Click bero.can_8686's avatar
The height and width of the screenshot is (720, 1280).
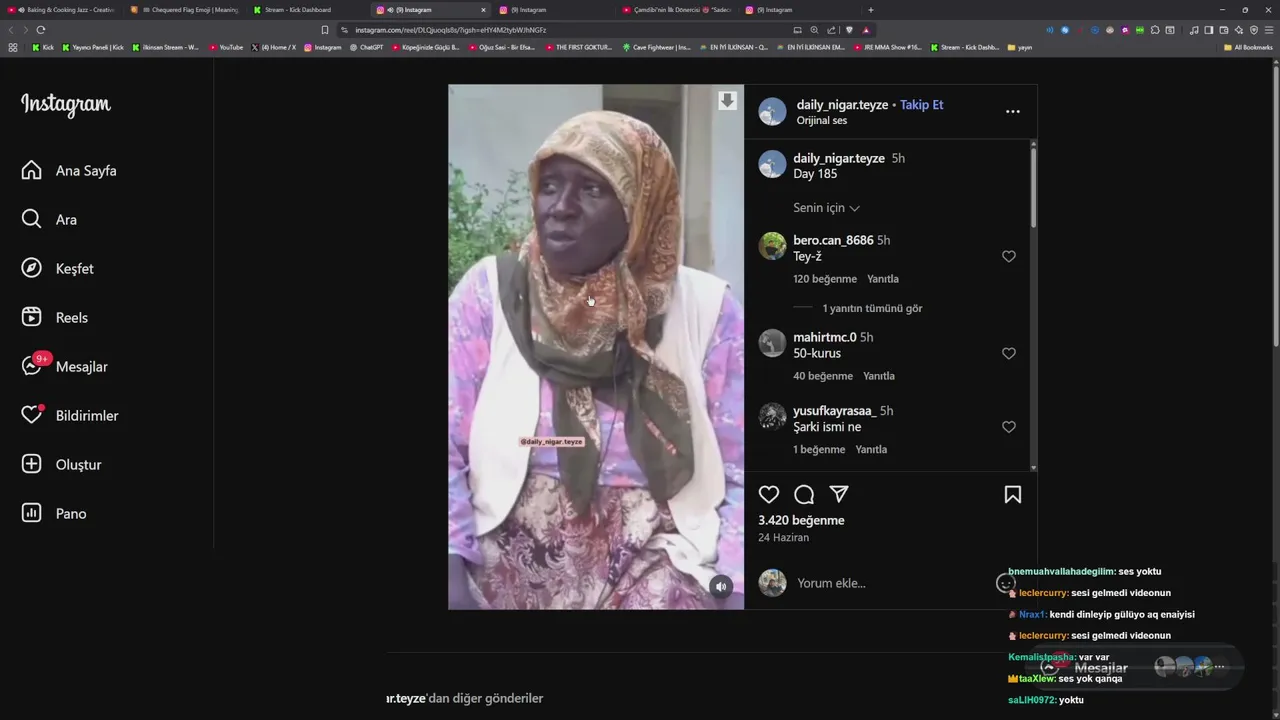pyautogui.click(x=772, y=246)
